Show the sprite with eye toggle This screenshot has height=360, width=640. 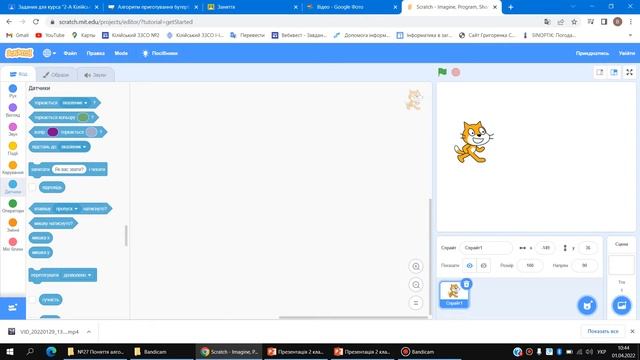point(469,265)
